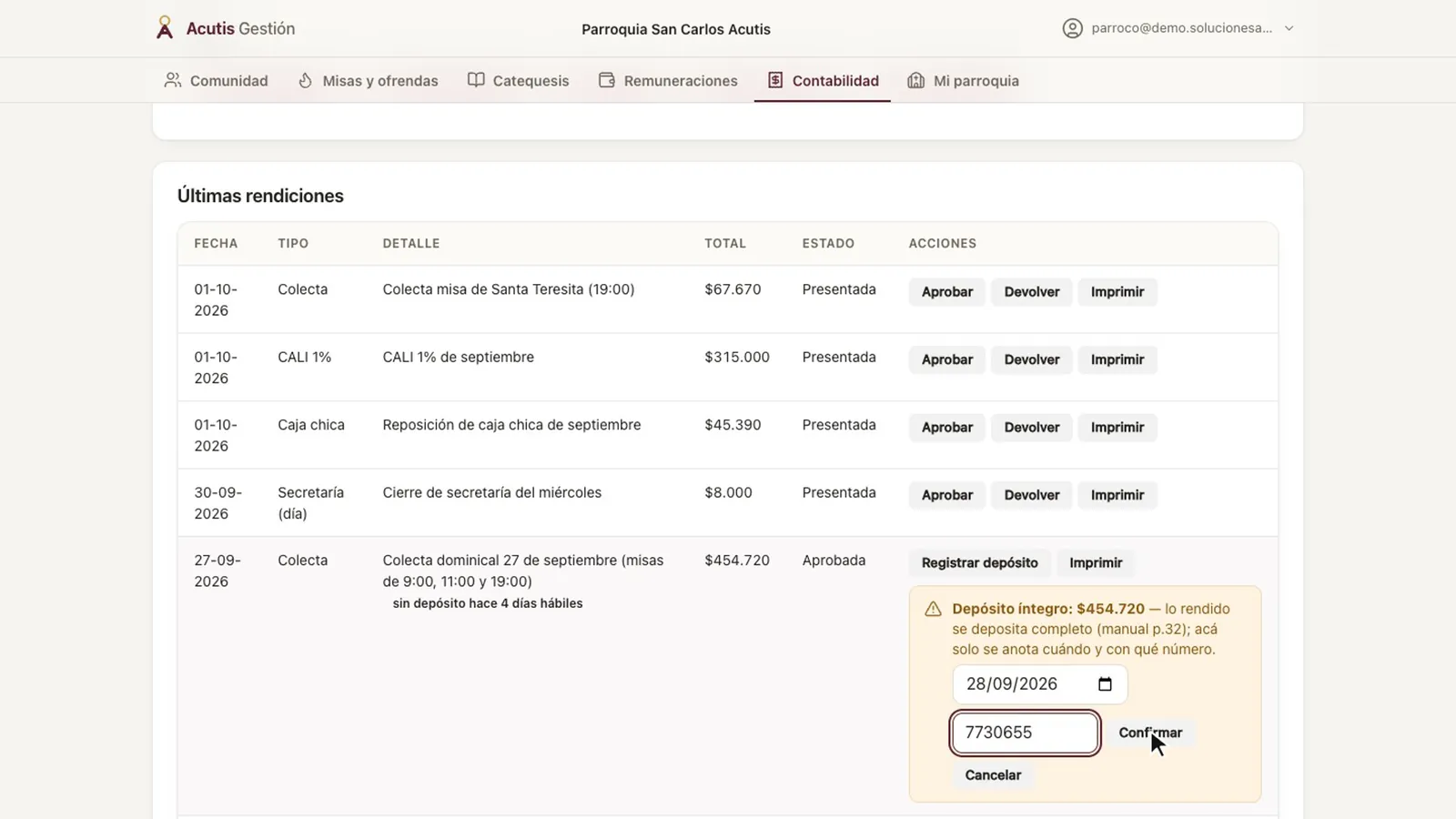Cancel the deposit registration
1456x819 pixels.
(x=993, y=775)
